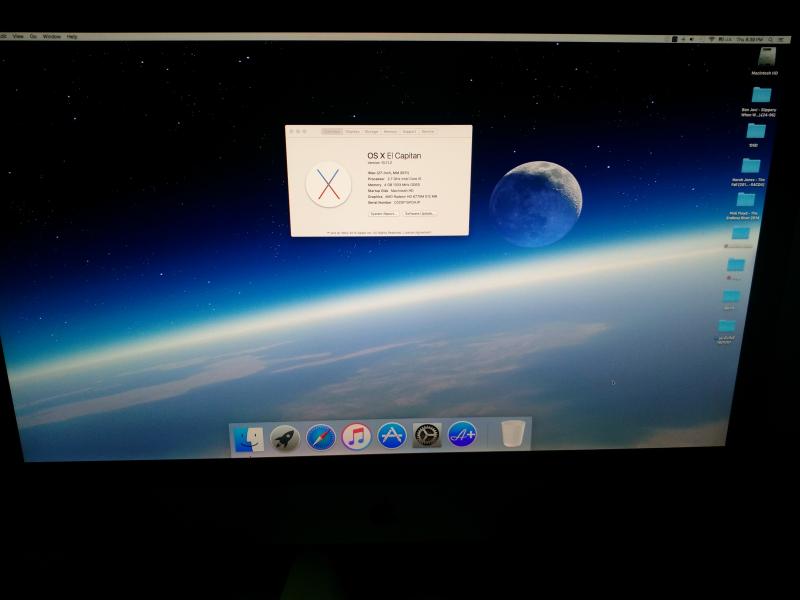Click the OS X El Capitan logo
The height and width of the screenshot is (600, 800).
pyautogui.click(x=328, y=184)
